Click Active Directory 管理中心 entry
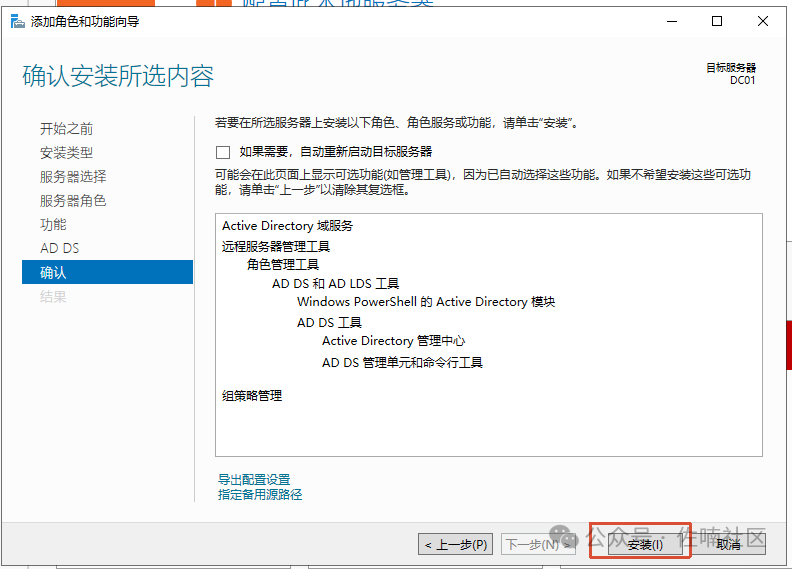This screenshot has height=569, width=792. point(393,341)
